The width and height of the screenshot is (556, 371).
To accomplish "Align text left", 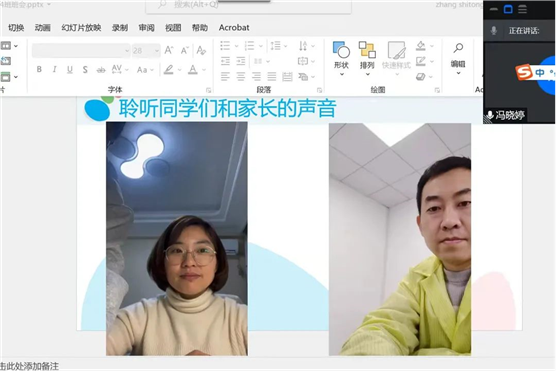I will click(225, 77).
